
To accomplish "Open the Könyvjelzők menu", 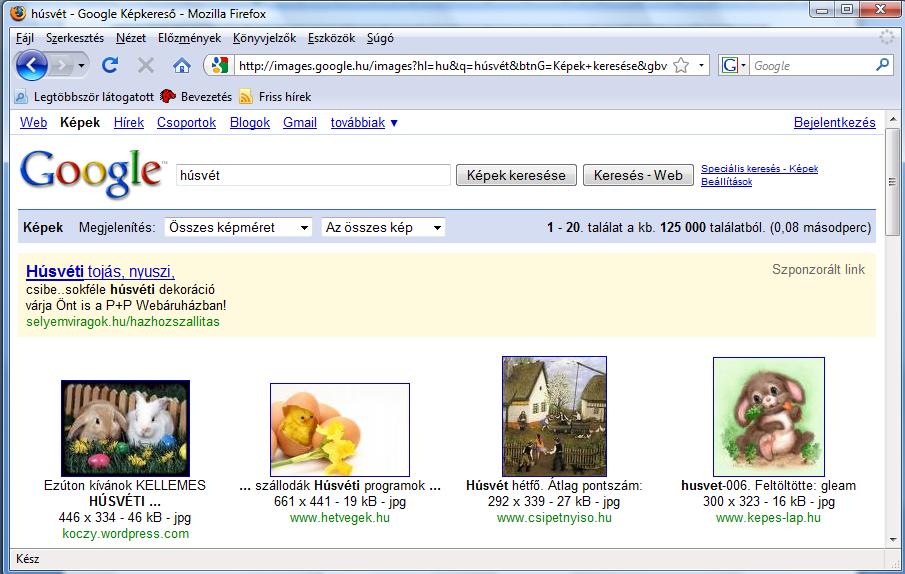I will point(264,38).
